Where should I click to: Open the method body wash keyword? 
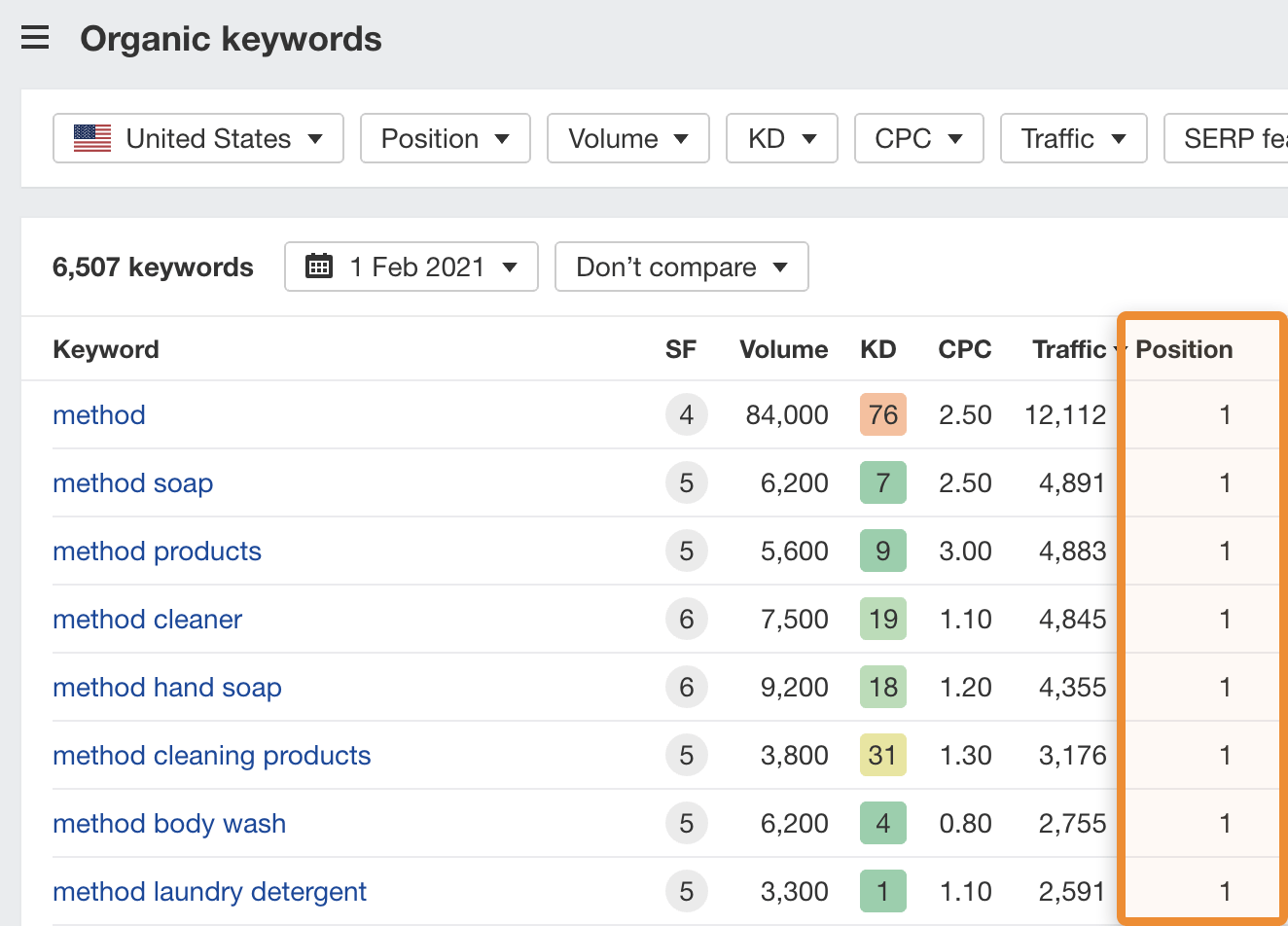(168, 823)
